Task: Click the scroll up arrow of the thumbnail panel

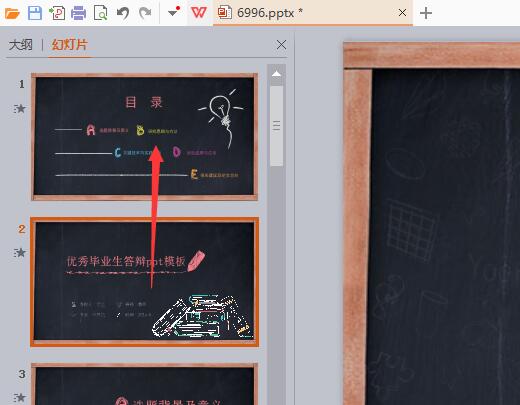Action: coord(276,74)
